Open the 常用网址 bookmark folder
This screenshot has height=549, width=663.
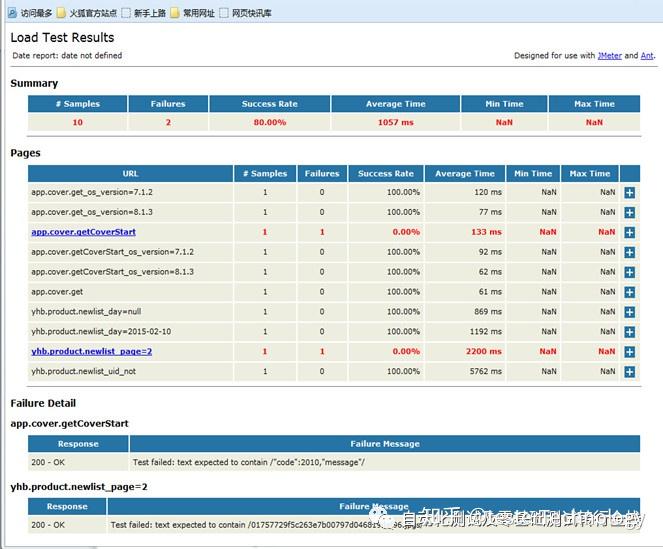pos(193,13)
